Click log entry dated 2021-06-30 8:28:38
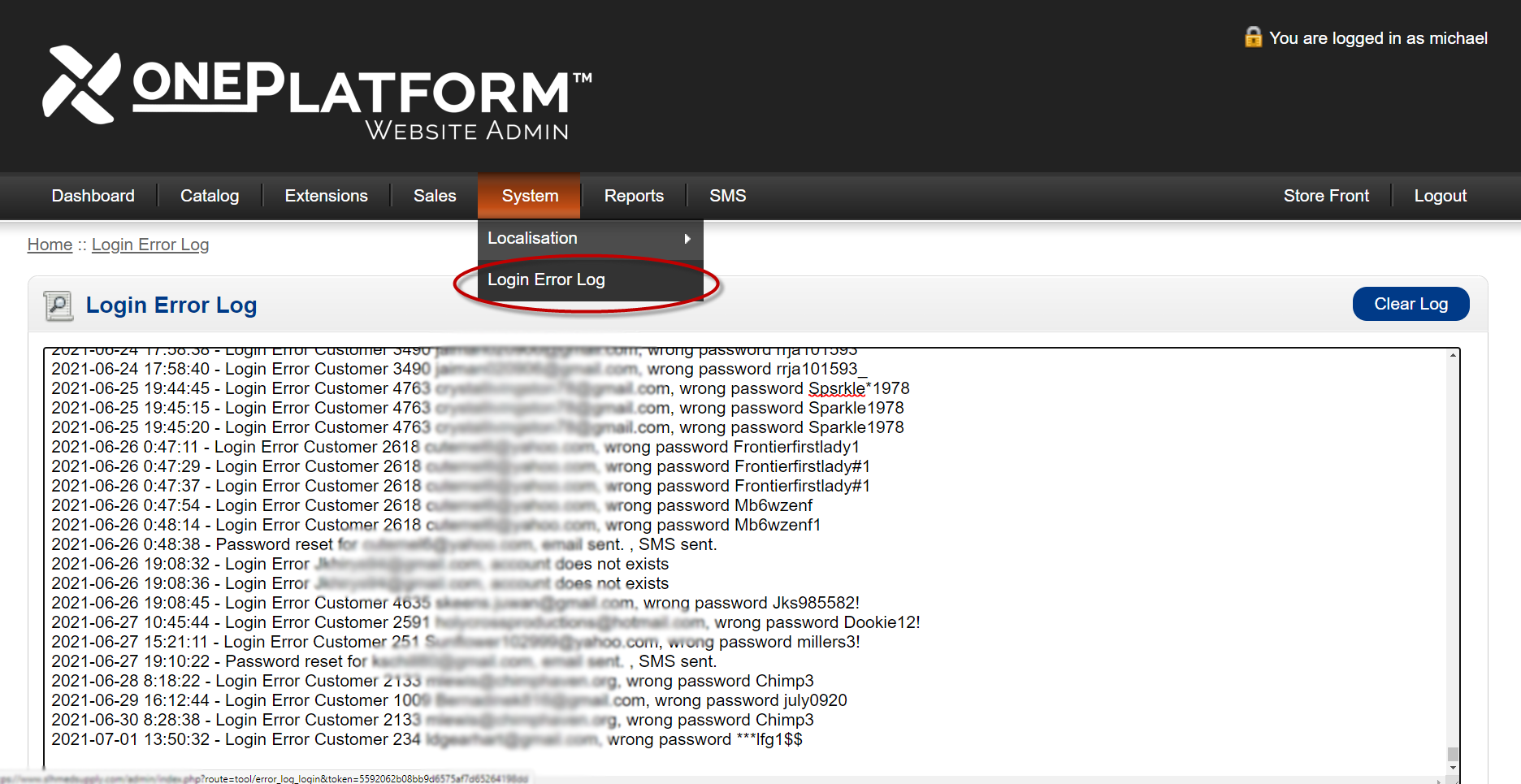Image resolution: width=1521 pixels, height=784 pixels. [432, 721]
